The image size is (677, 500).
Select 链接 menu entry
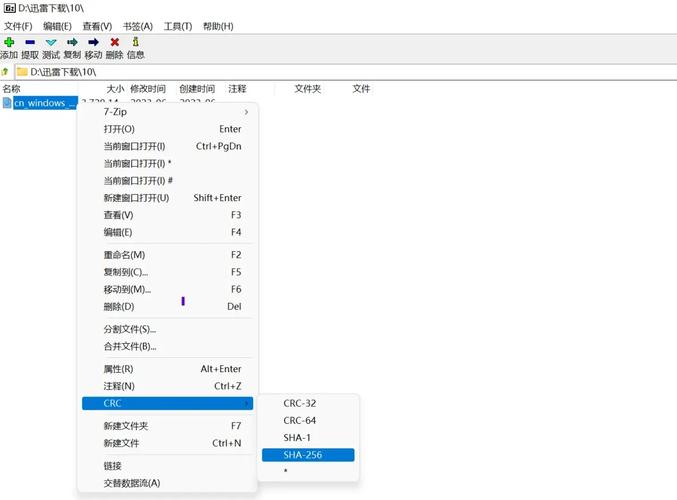168,466
